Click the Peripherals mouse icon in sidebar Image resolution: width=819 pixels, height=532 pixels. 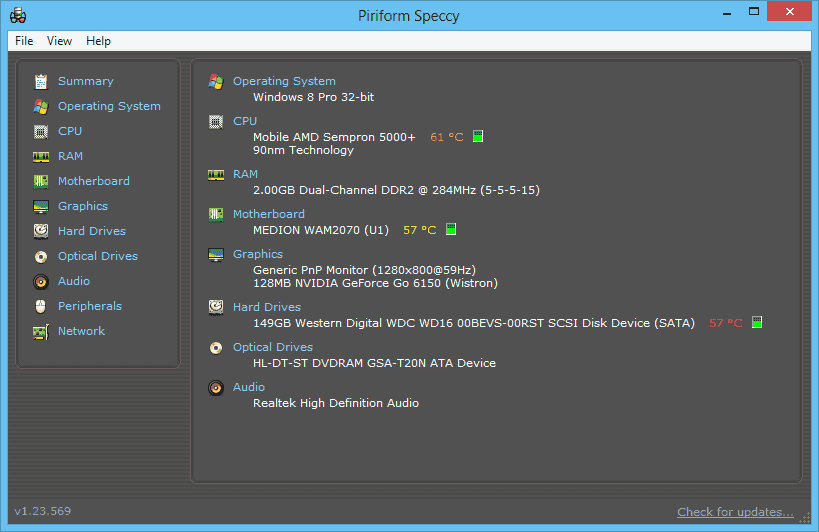click(41, 306)
